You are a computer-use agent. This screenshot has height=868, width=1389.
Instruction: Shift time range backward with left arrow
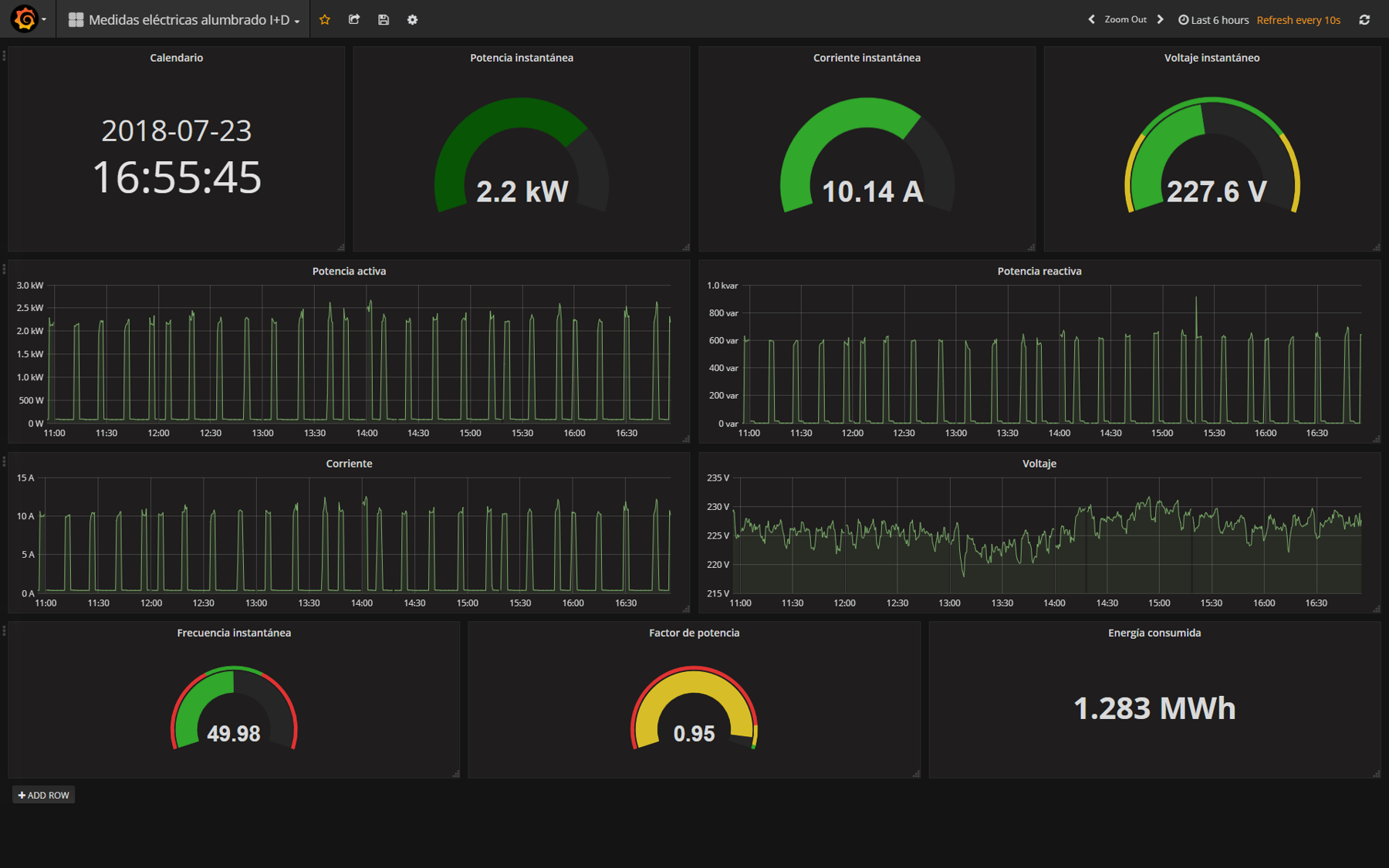click(1091, 19)
